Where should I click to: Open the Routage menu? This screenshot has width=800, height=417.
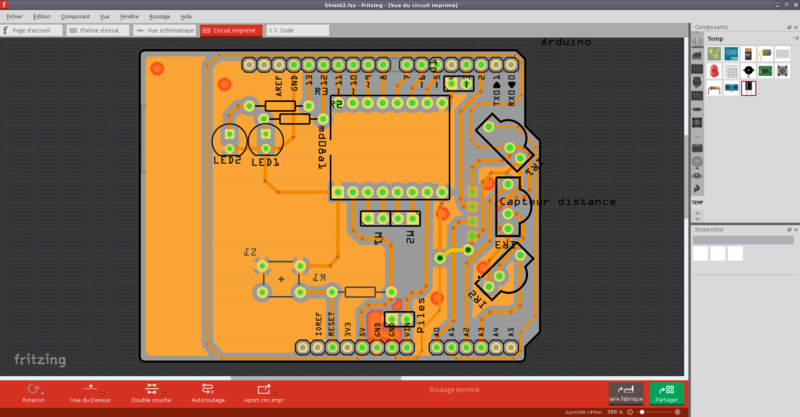tap(159, 17)
